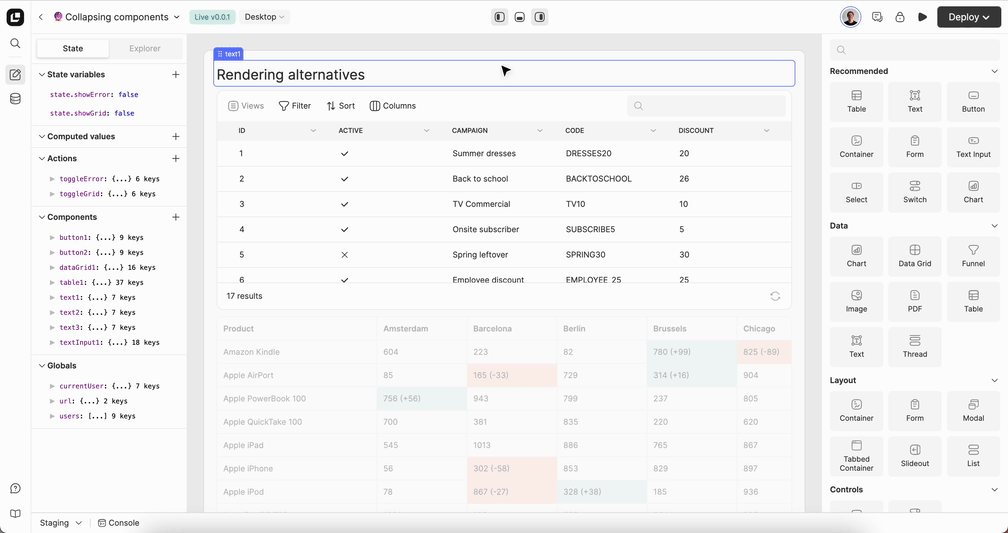Screen dimensions: 1008x533
Task: Click the Filter button in table toolbar
Action: (294, 106)
